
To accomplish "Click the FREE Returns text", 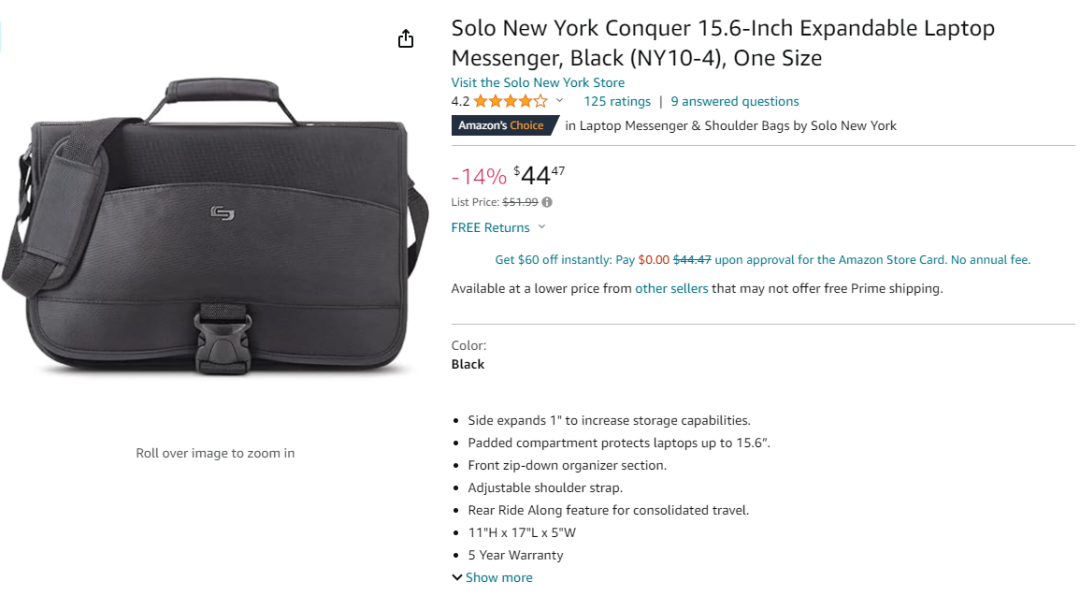I will coord(490,227).
